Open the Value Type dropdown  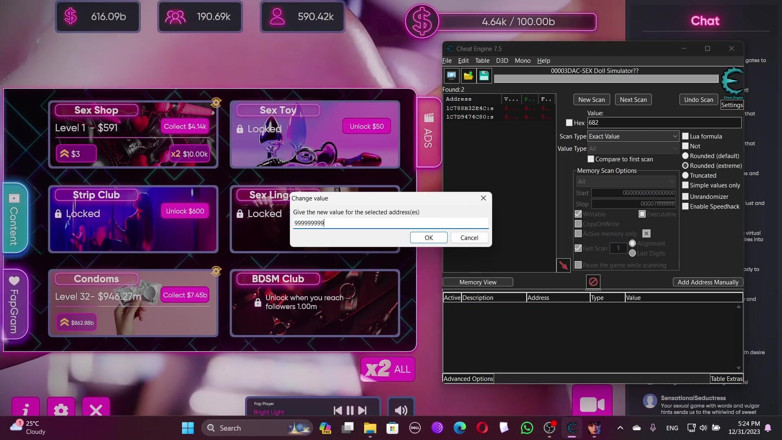pos(633,149)
